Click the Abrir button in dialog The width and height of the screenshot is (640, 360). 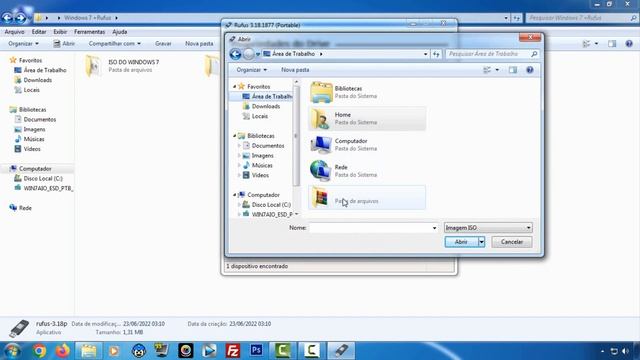[x=461, y=242]
